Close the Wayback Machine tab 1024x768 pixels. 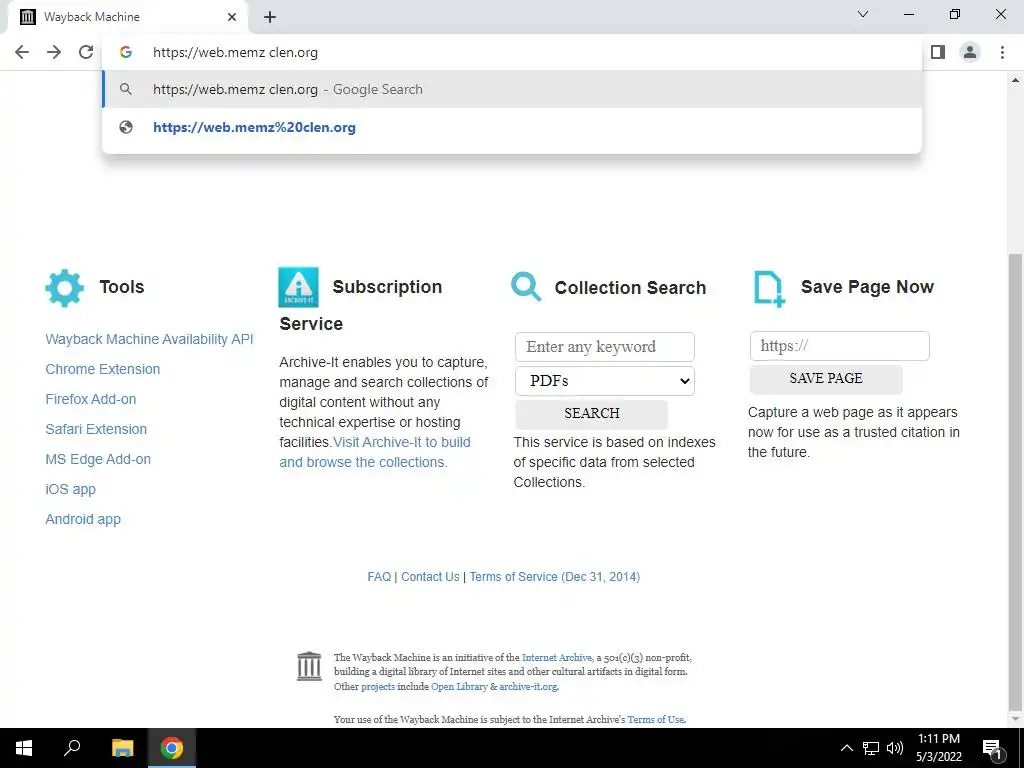[232, 17]
